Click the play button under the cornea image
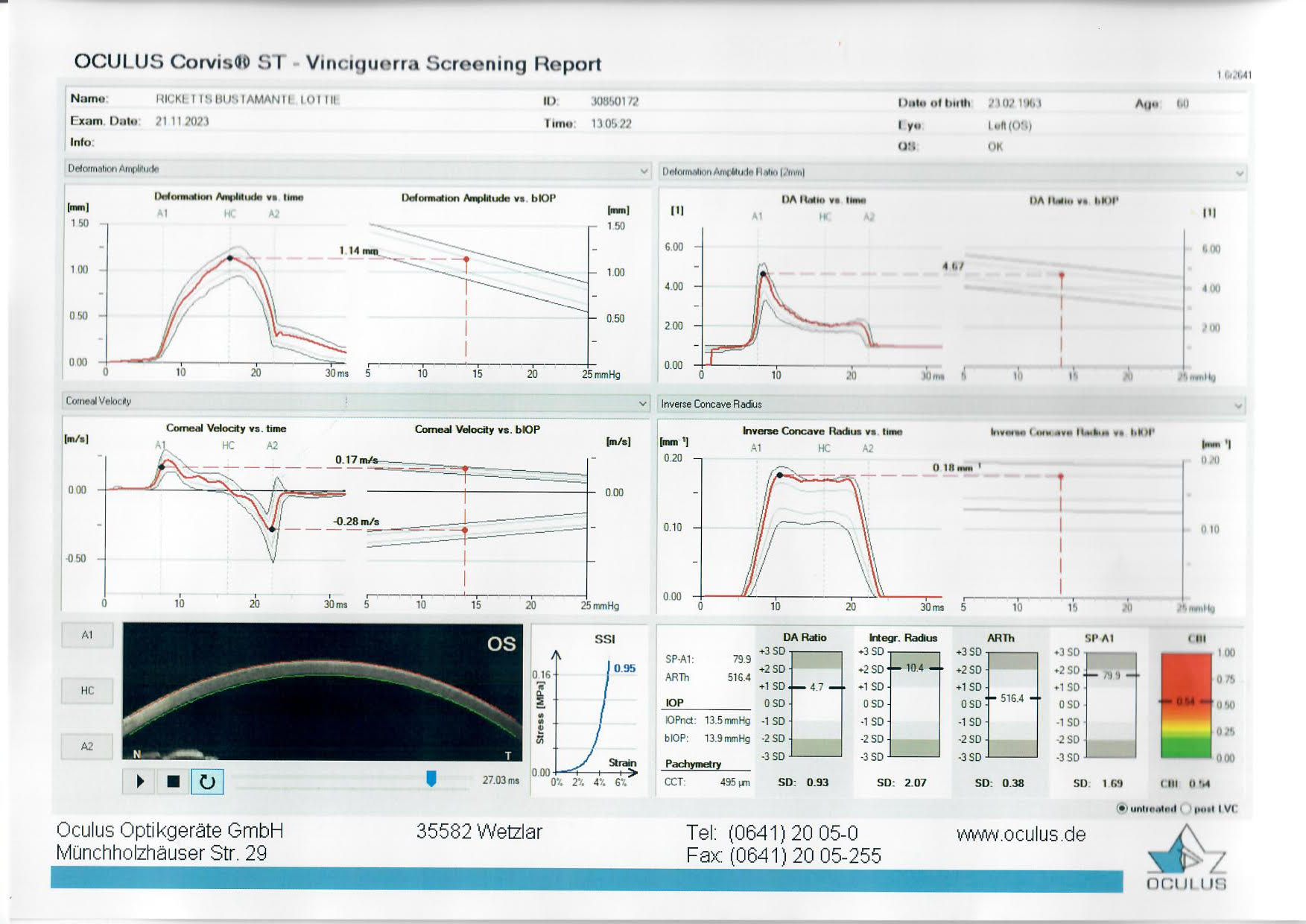The width and height of the screenshot is (1306, 924). 140,781
